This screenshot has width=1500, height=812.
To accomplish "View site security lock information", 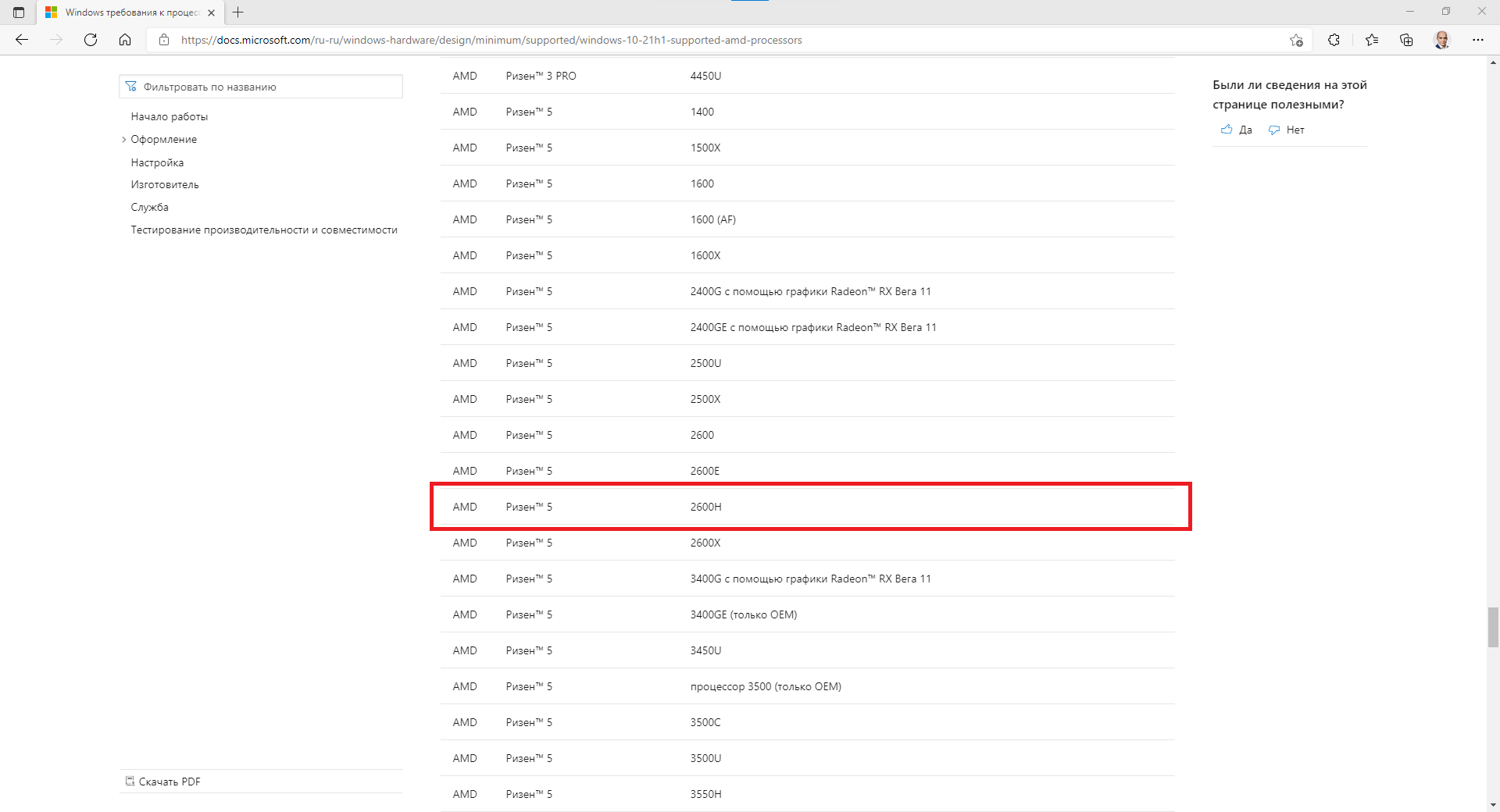I will tap(164, 40).
